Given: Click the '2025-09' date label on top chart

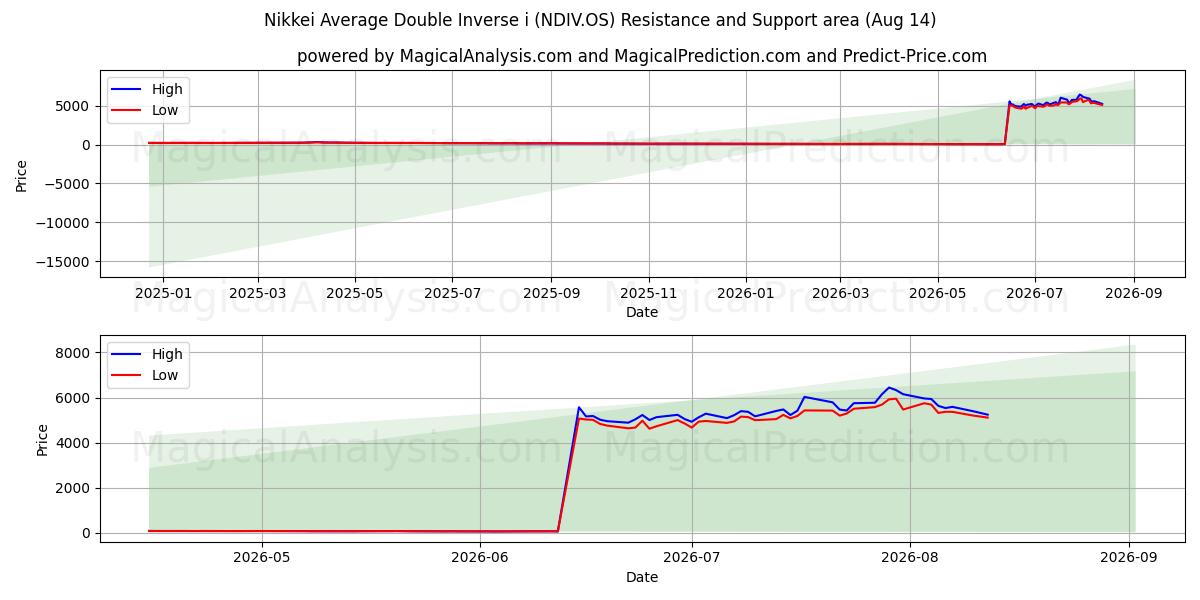Looking at the screenshot, I should coord(551,293).
